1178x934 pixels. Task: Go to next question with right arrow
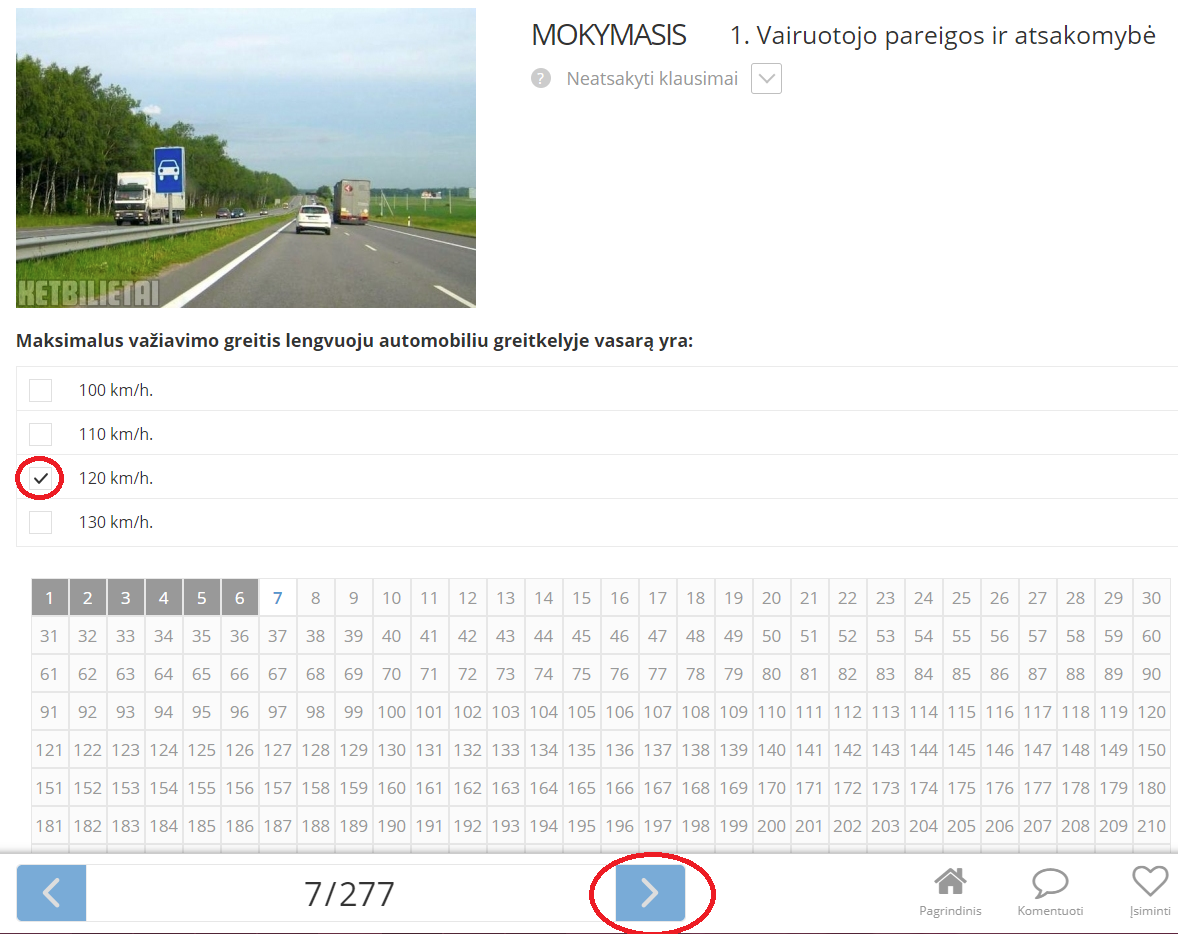[650, 893]
